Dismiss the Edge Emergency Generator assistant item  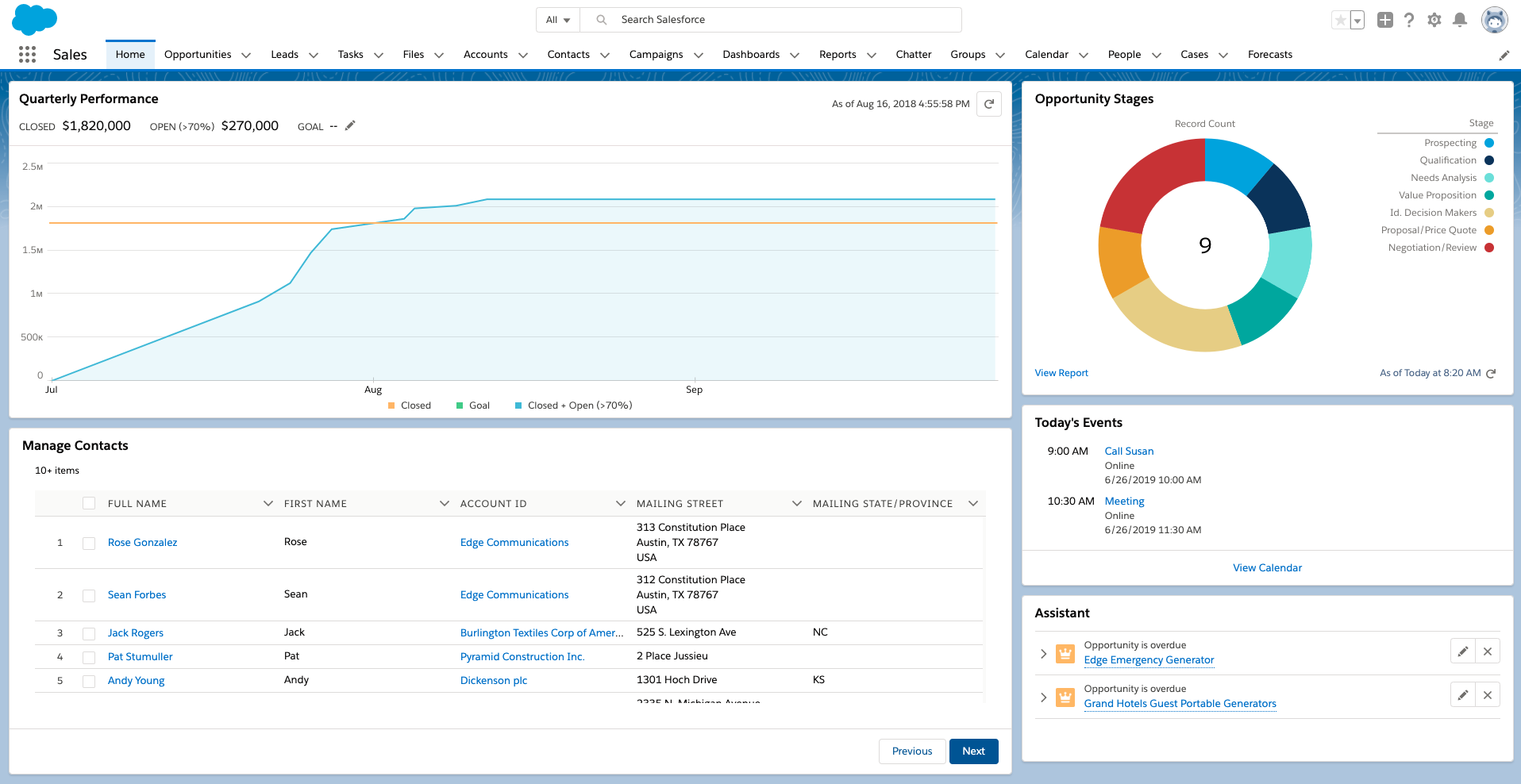tap(1487, 651)
